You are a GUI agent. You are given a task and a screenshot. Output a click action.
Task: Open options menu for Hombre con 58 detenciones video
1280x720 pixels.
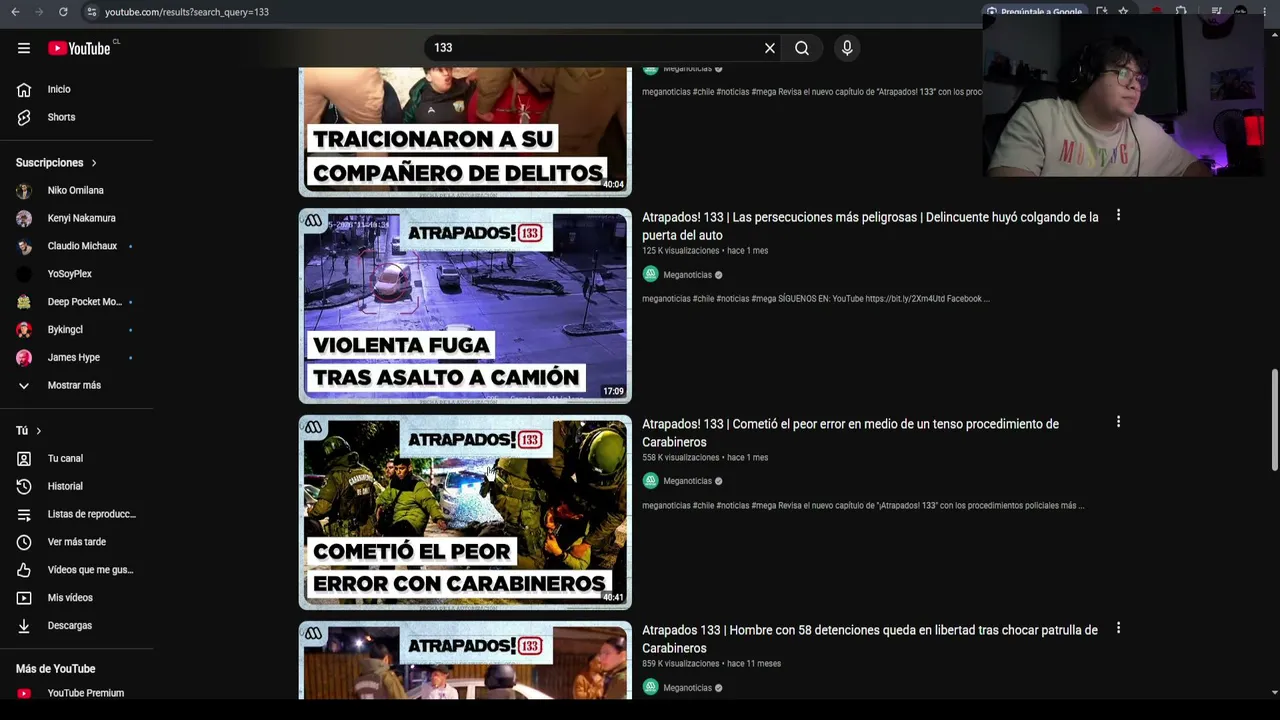coord(1118,628)
